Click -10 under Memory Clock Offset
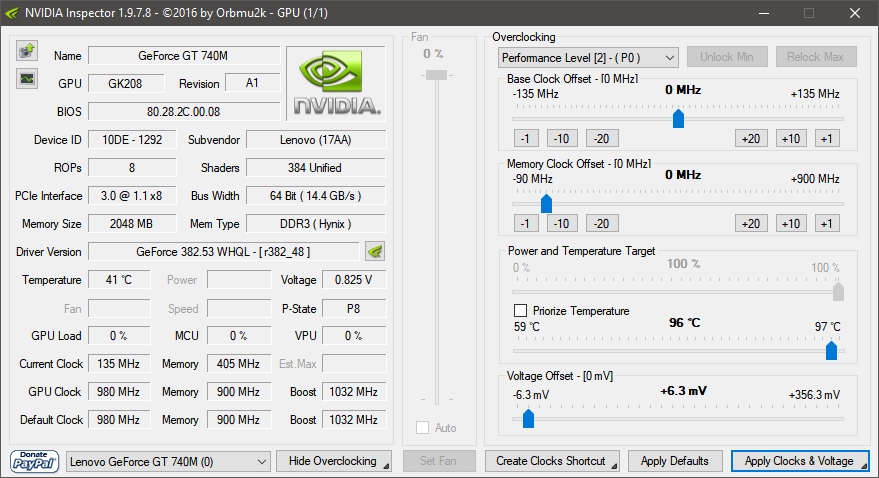The height and width of the screenshot is (478, 879). (x=562, y=224)
